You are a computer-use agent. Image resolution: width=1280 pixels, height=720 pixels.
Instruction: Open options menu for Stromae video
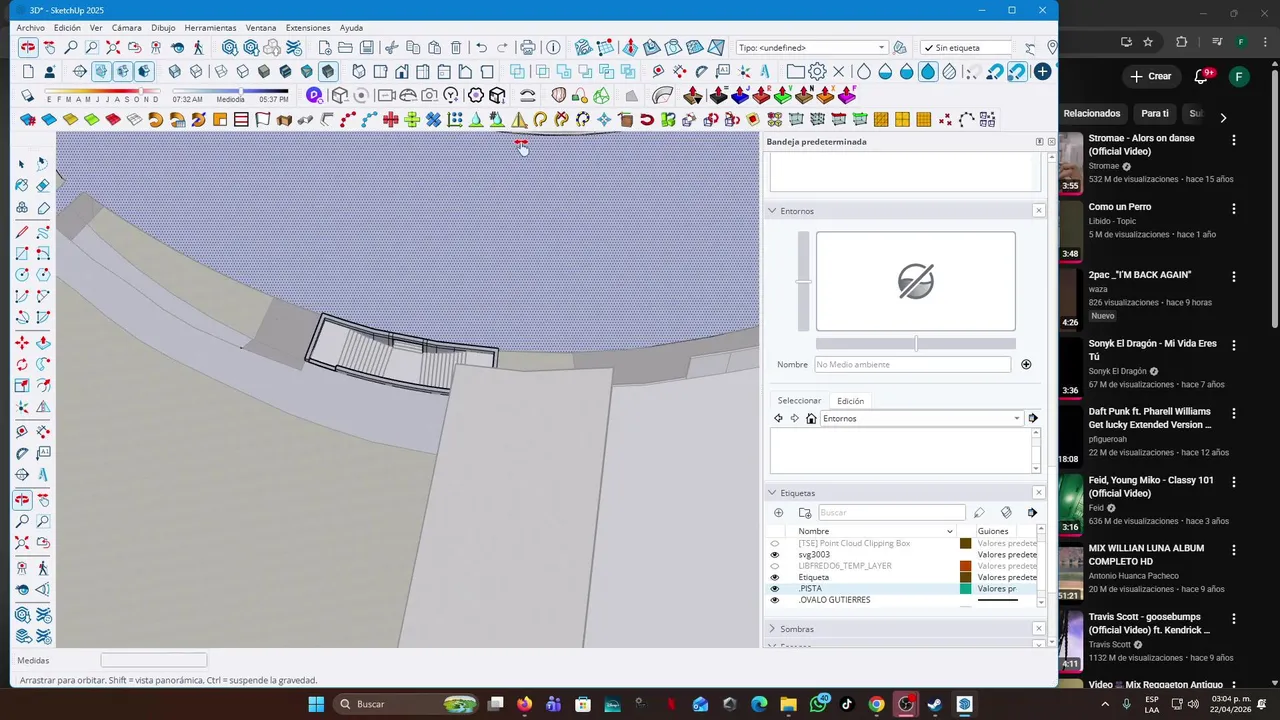tap(1234, 141)
